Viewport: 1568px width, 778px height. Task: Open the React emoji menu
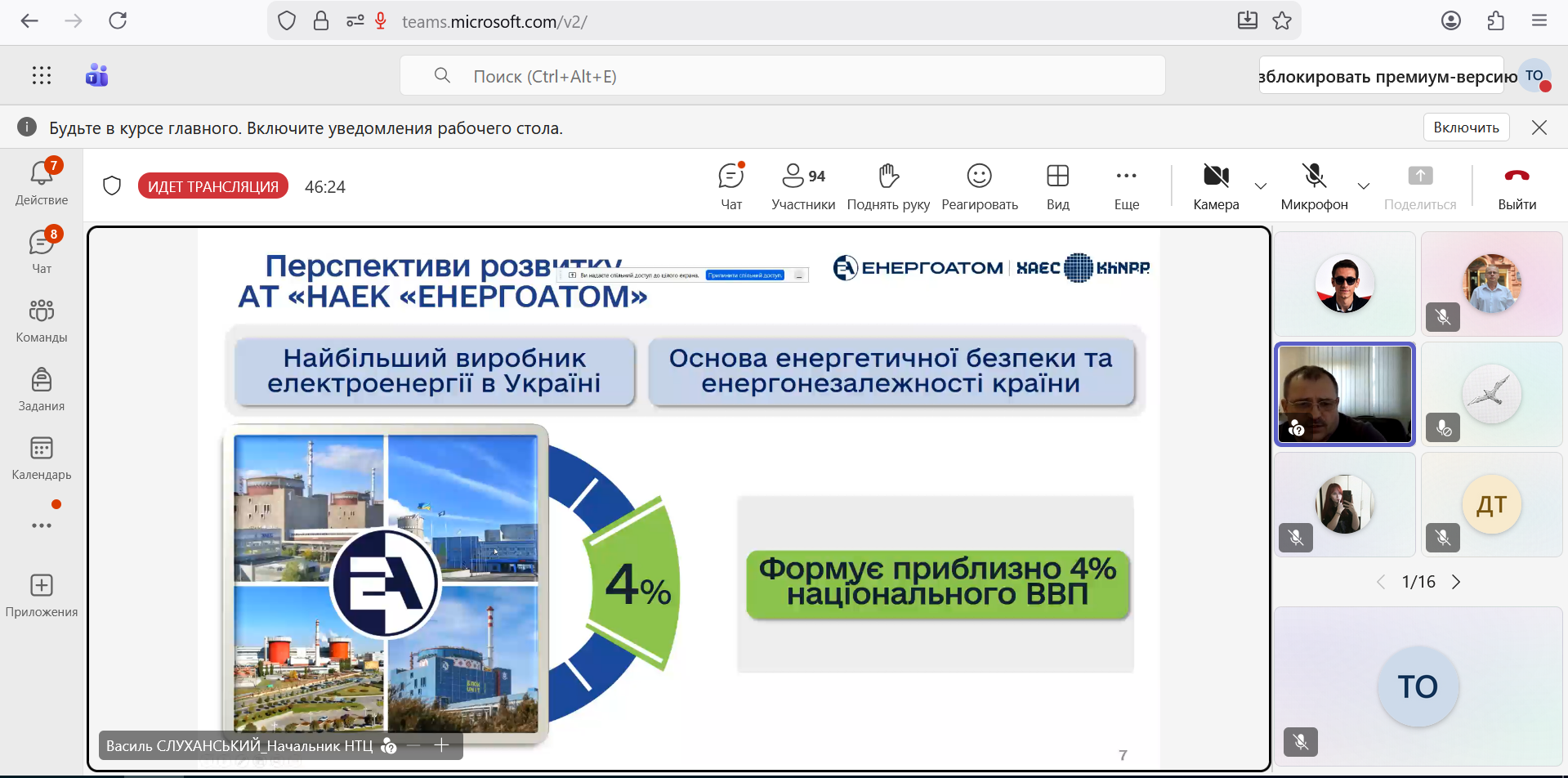pyautogui.click(x=979, y=186)
